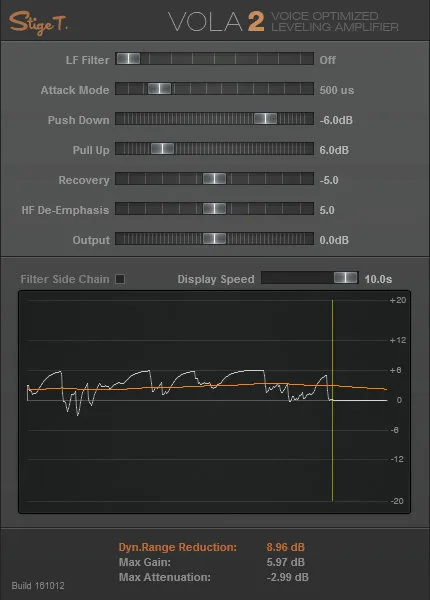Click the Build 181012 label
Viewport: 430px width, 600px height.
pyautogui.click(x=38, y=585)
